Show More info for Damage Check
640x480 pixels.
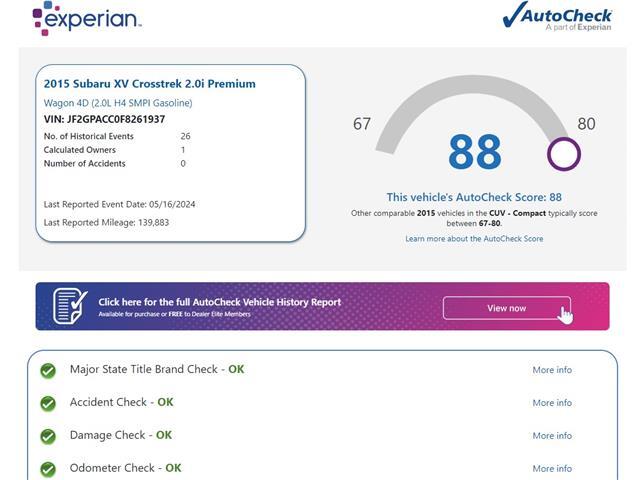pos(552,436)
